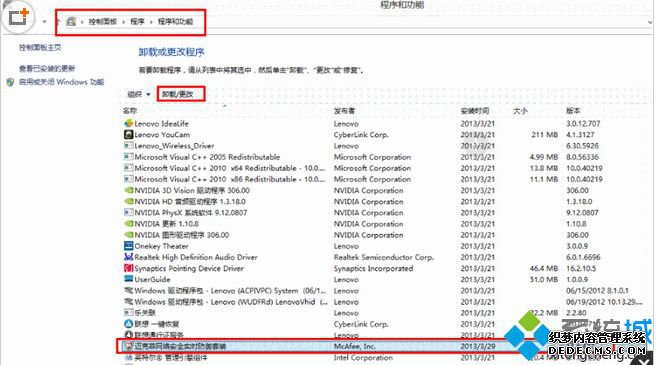Click the NVIDIA 3D Vision driver icon

(128, 190)
